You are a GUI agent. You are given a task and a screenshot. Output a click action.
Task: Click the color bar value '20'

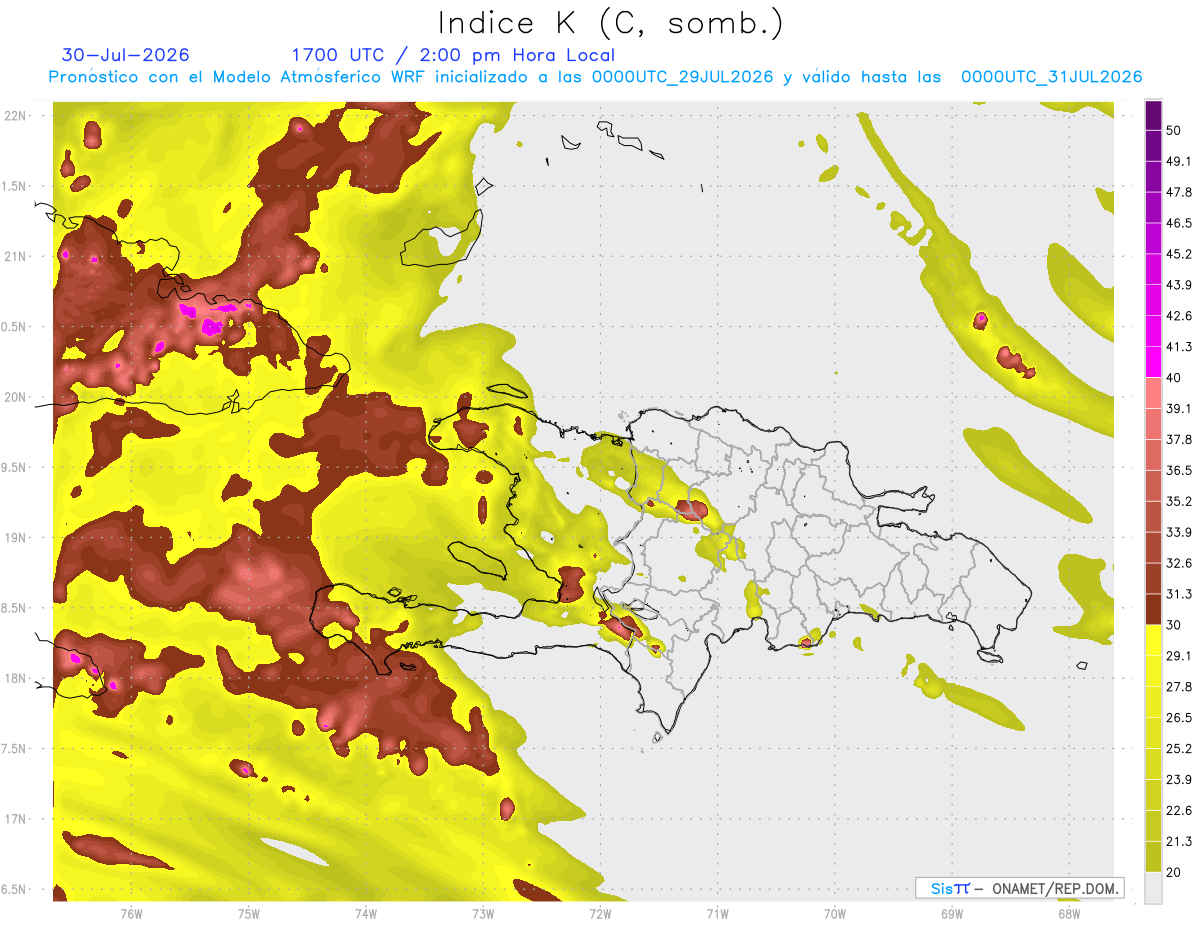coord(1176,872)
